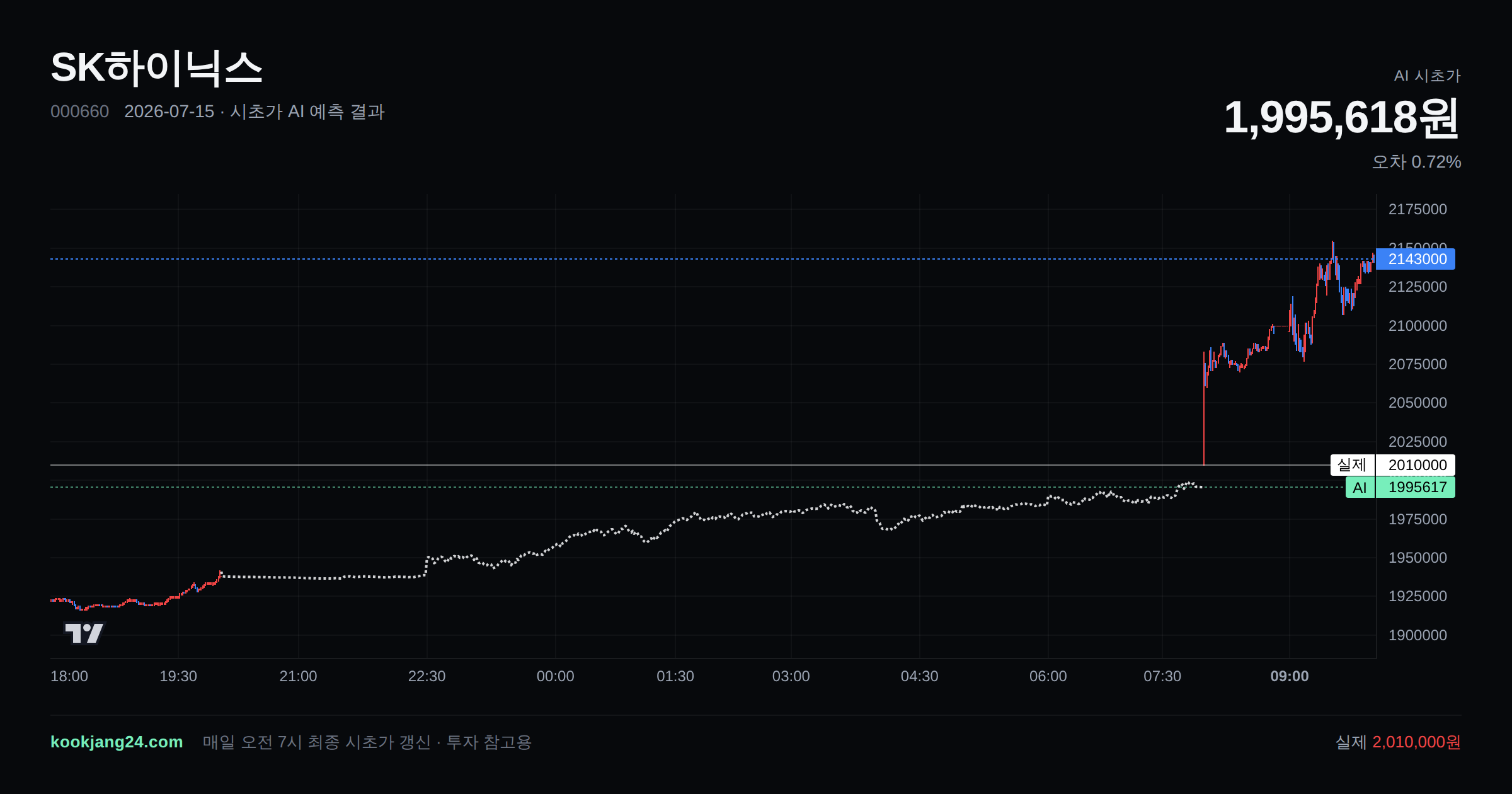Click the 22:30 time axis label

pyautogui.click(x=427, y=676)
